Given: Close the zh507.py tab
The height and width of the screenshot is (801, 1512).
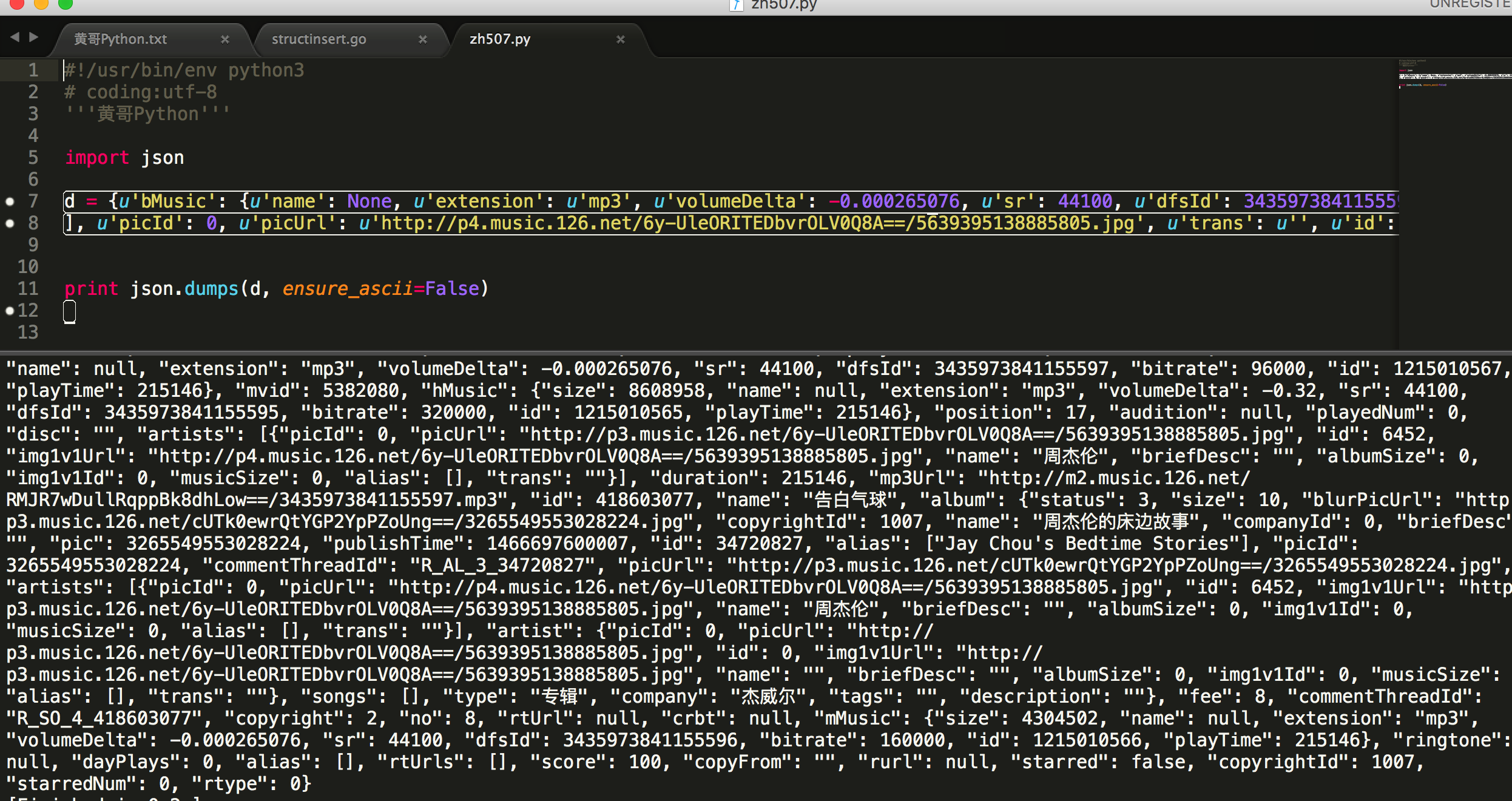Looking at the screenshot, I should (620, 39).
